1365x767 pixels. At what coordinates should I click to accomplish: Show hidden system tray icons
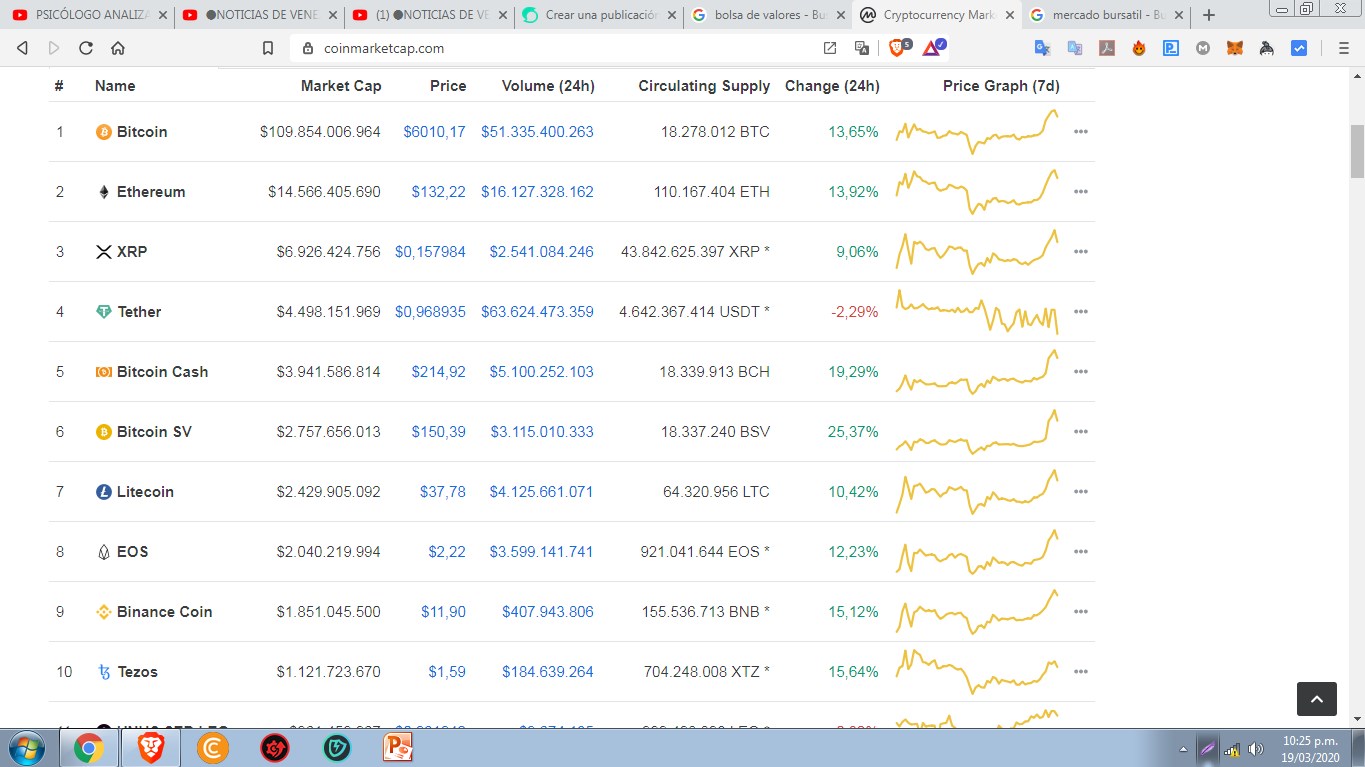tap(1184, 749)
